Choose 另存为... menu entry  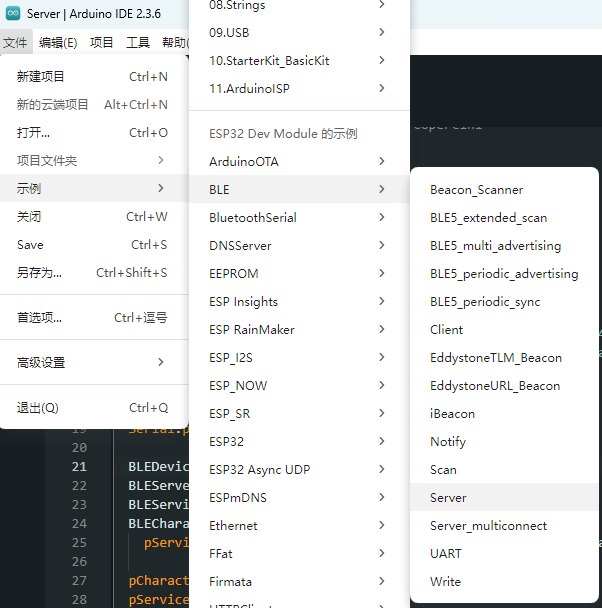coord(94,273)
